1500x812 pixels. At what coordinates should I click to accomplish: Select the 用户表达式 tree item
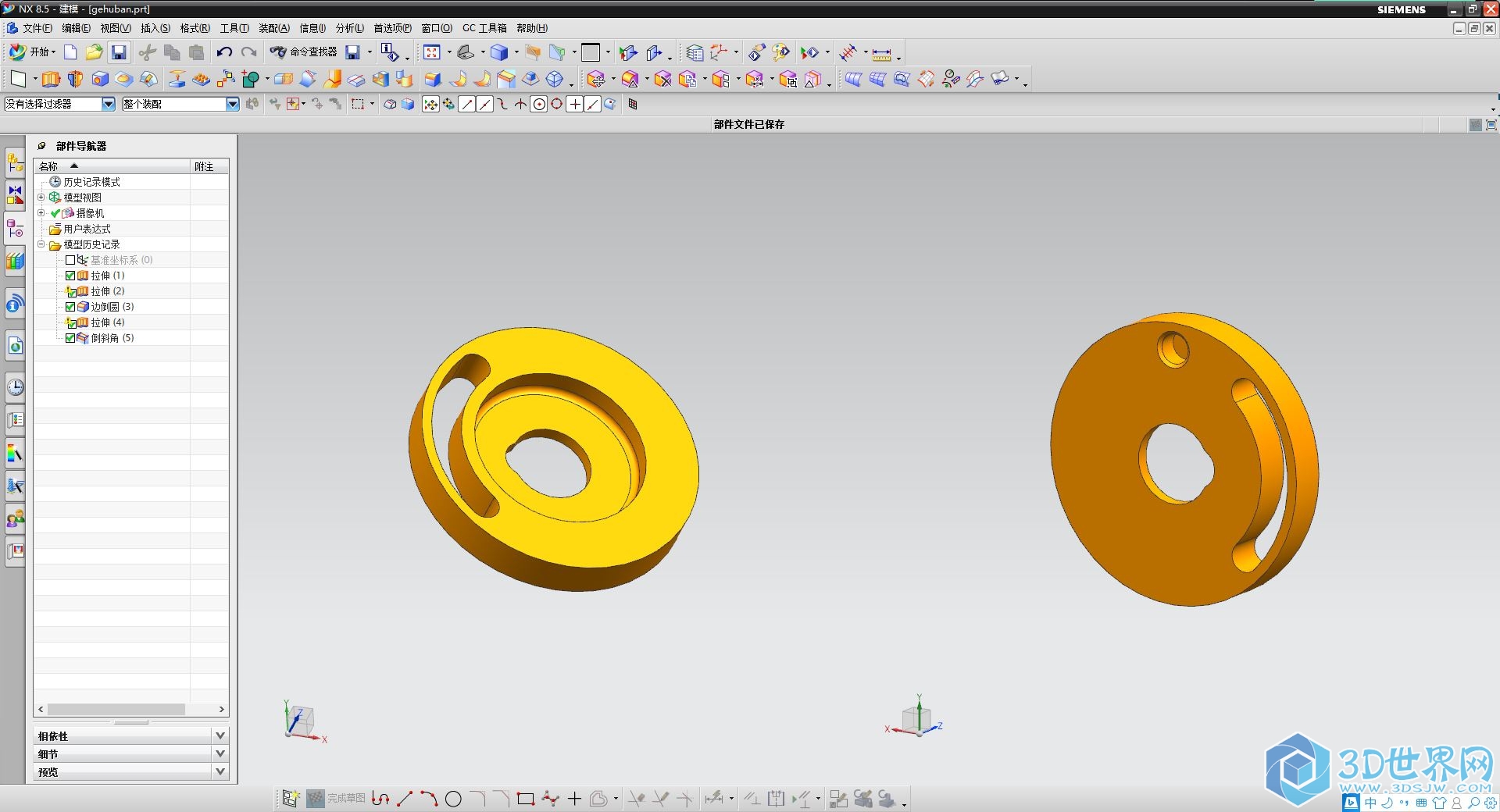87,229
